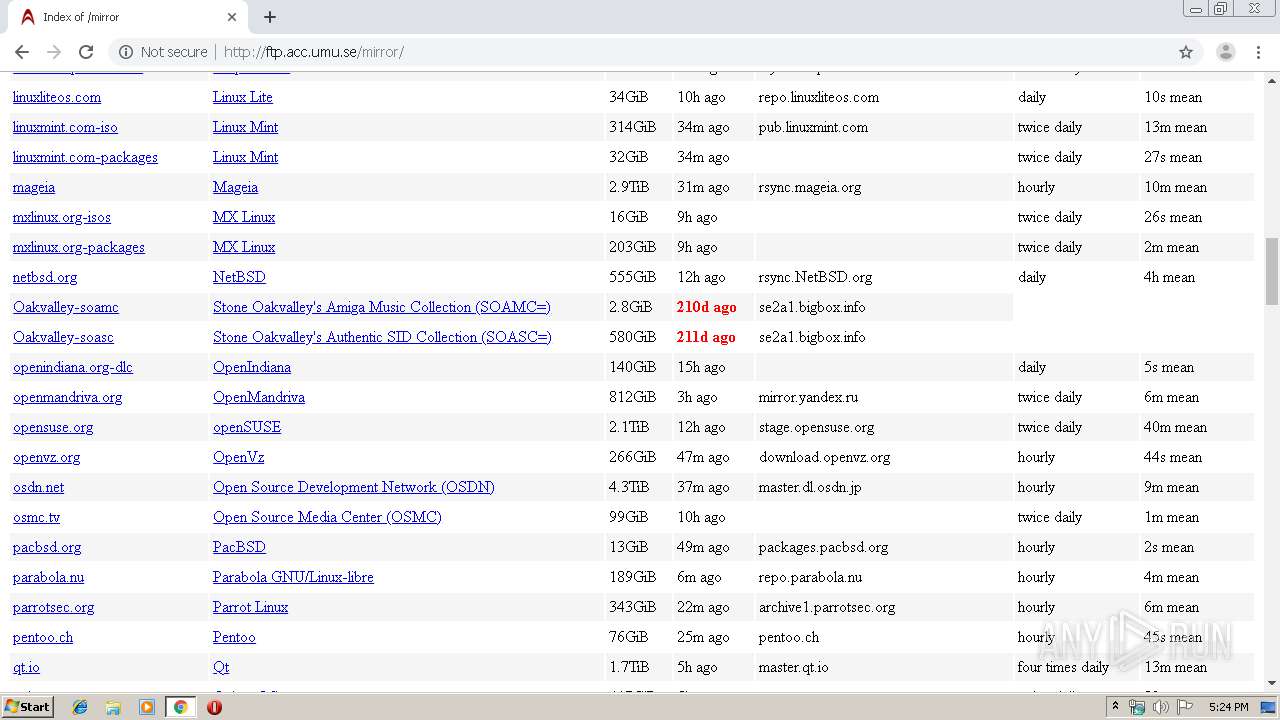
Task: Open the Oakvalley-soamc directory
Action: coord(66,307)
